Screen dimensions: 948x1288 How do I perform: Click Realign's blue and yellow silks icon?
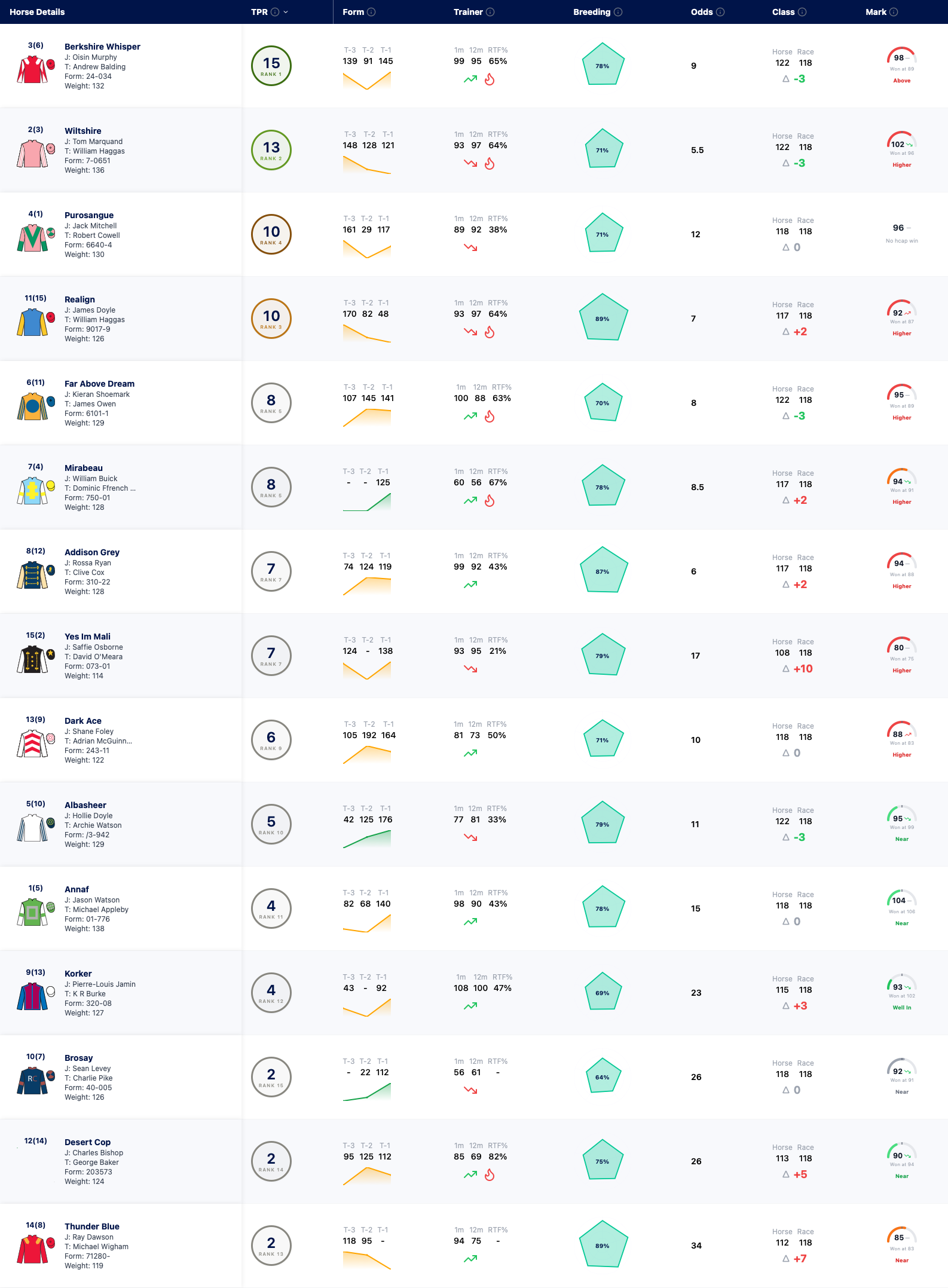coord(32,322)
